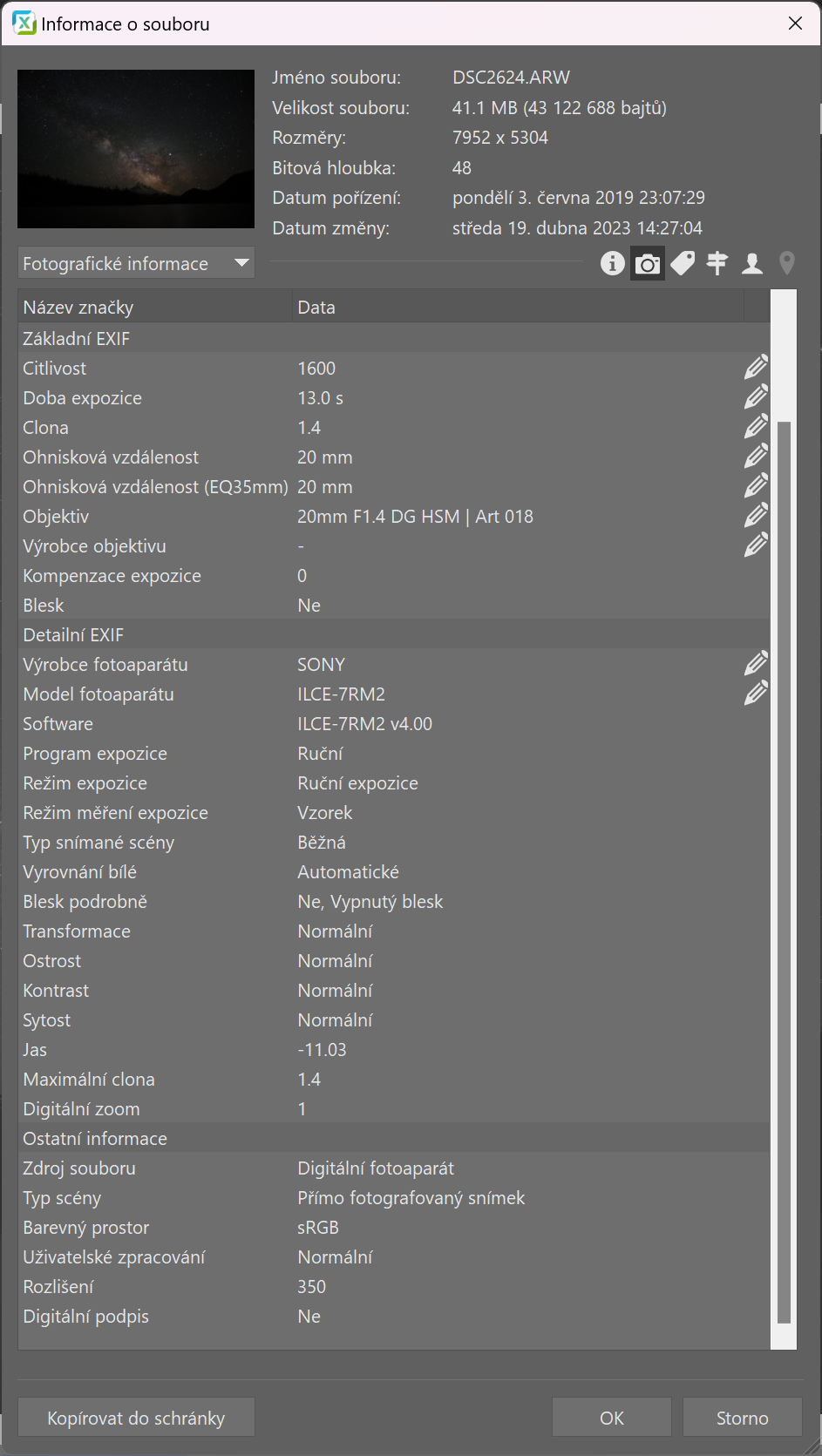Click Režim expozice value Ruční expozice
The width and height of the screenshot is (822, 1456).
point(358,782)
